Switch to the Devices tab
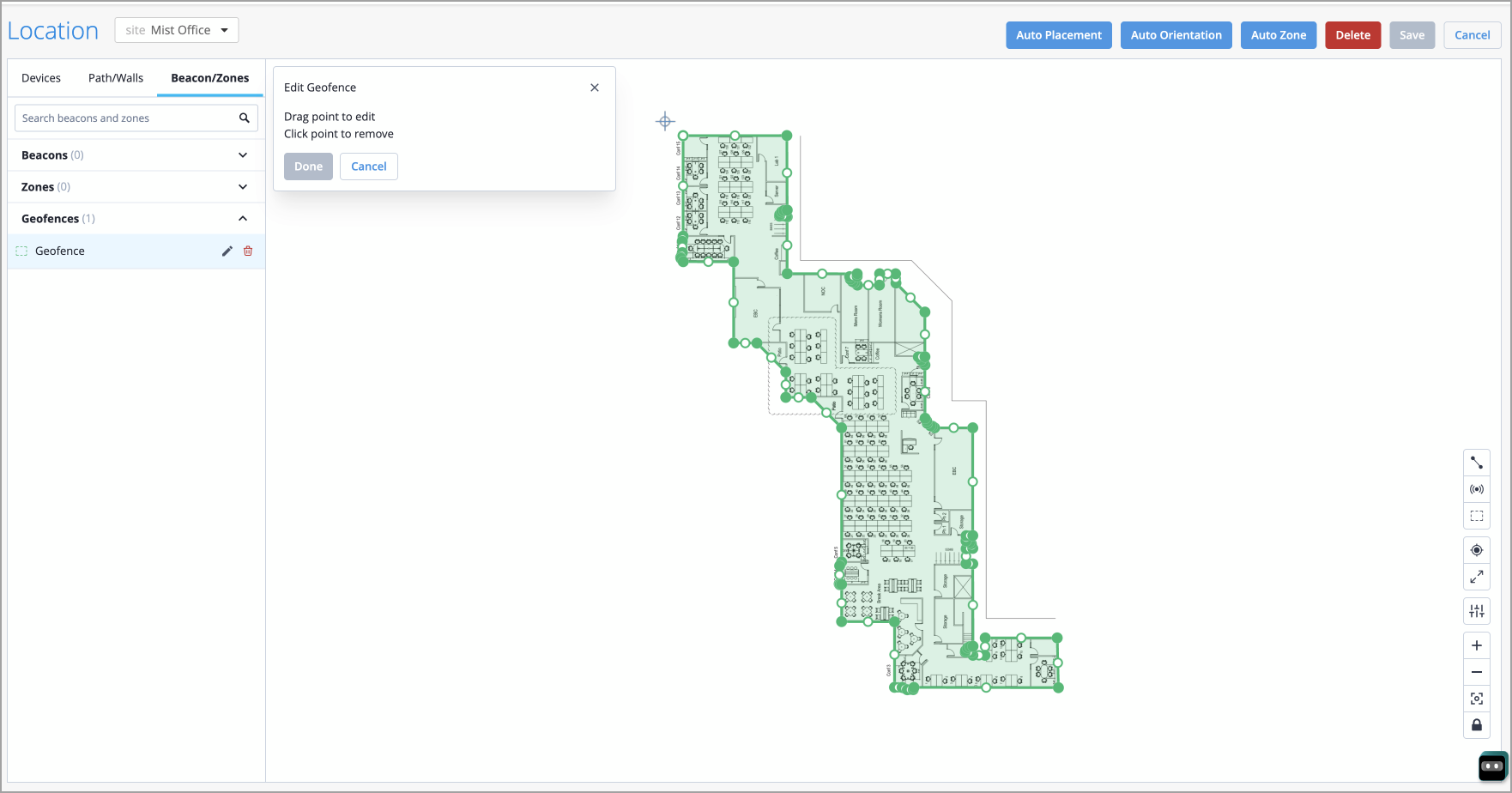The image size is (1512, 793). (x=41, y=78)
